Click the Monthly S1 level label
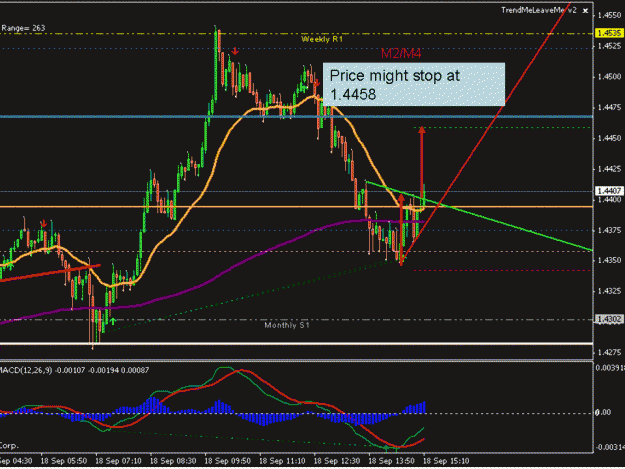This screenshot has width=625, height=469. click(x=287, y=325)
